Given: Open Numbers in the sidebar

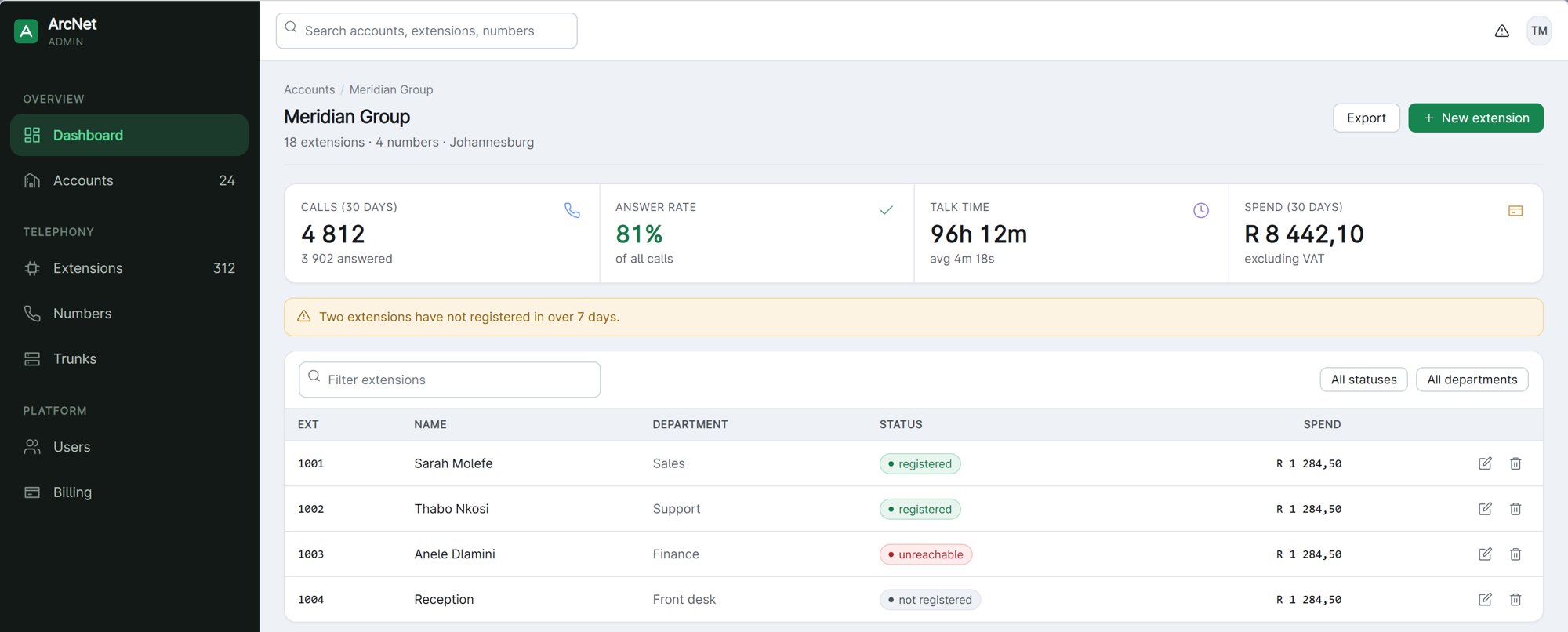Looking at the screenshot, I should 129,314.
